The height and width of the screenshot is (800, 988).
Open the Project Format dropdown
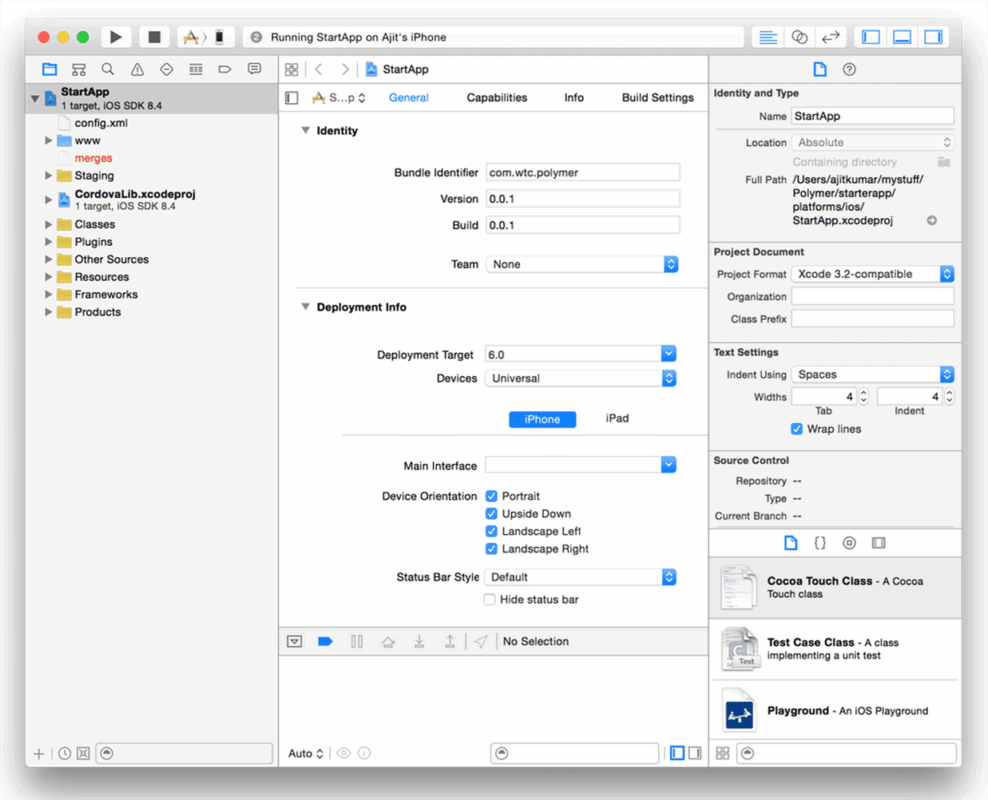[873, 274]
